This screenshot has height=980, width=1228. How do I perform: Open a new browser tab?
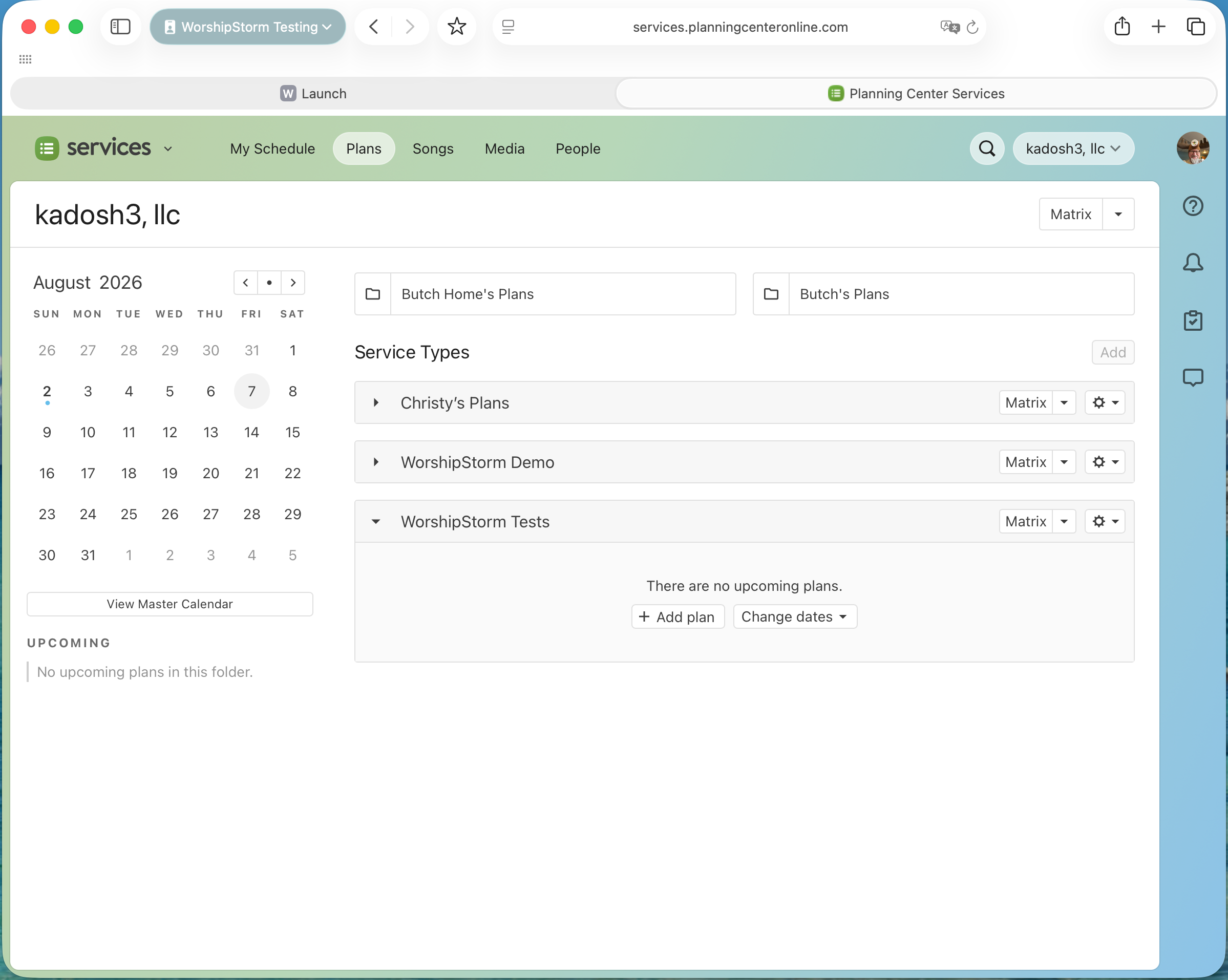pyautogui.click(x=1158, y=27)
